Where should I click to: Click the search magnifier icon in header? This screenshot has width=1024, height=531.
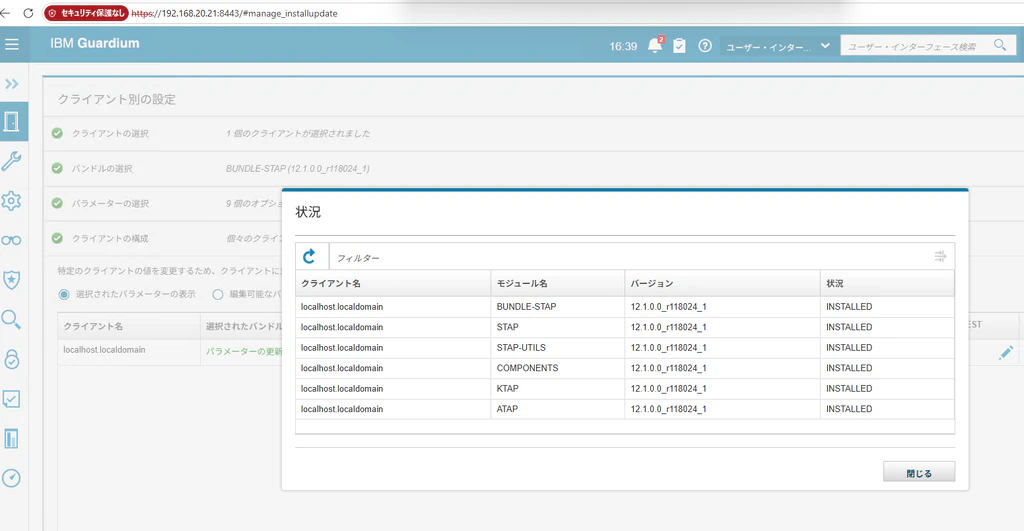coord(1000,45)
